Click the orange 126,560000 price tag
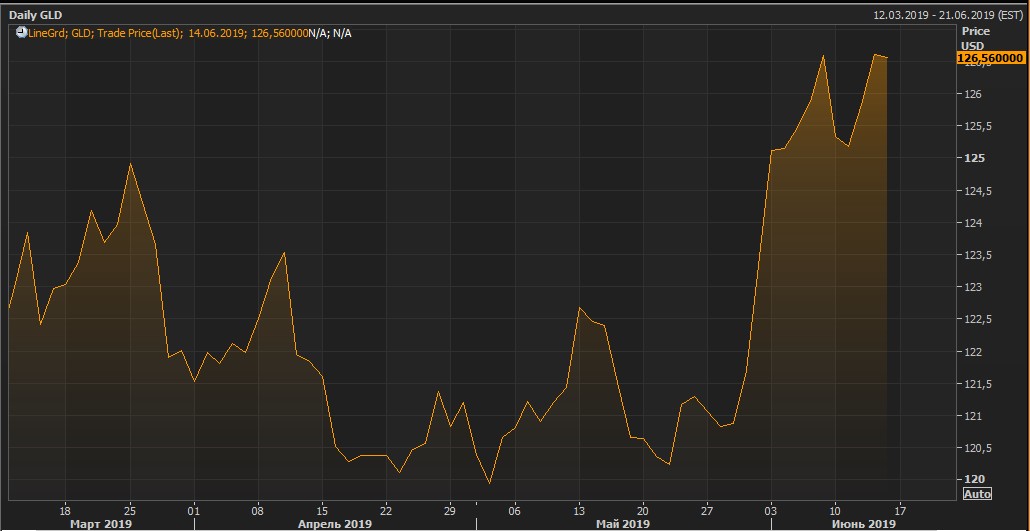 point(991,58)
